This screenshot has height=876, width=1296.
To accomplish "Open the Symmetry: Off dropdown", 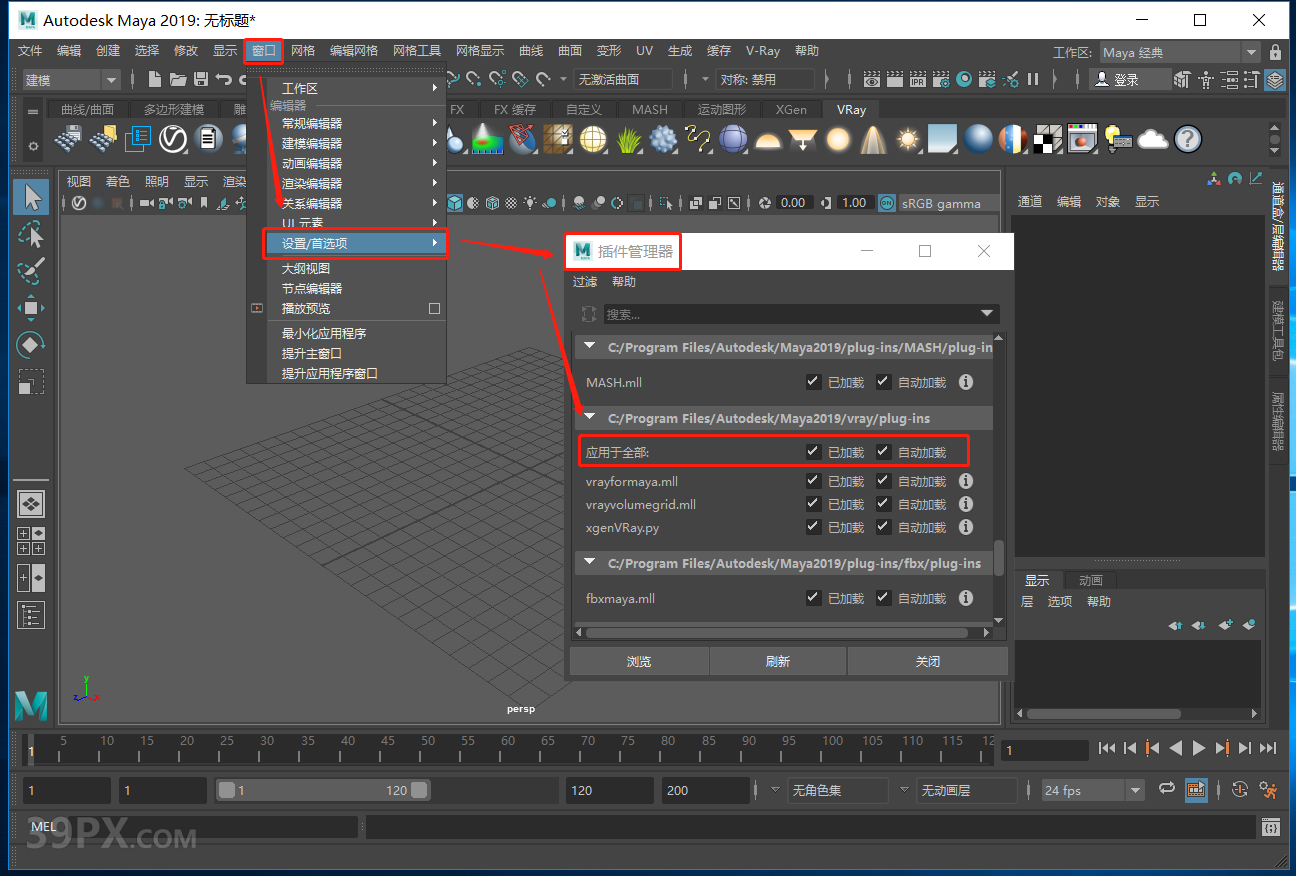I will tap(765, 80).
